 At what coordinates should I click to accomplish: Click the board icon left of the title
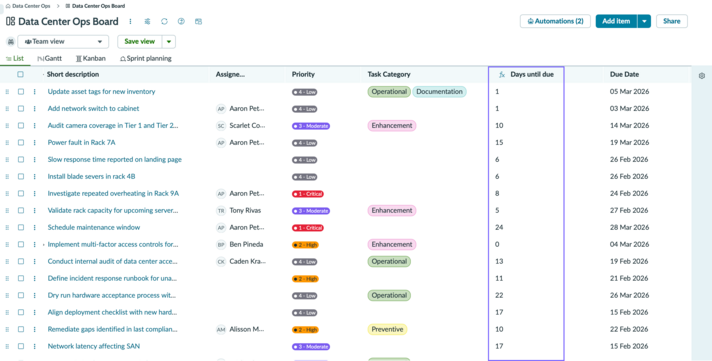[10, 21]
